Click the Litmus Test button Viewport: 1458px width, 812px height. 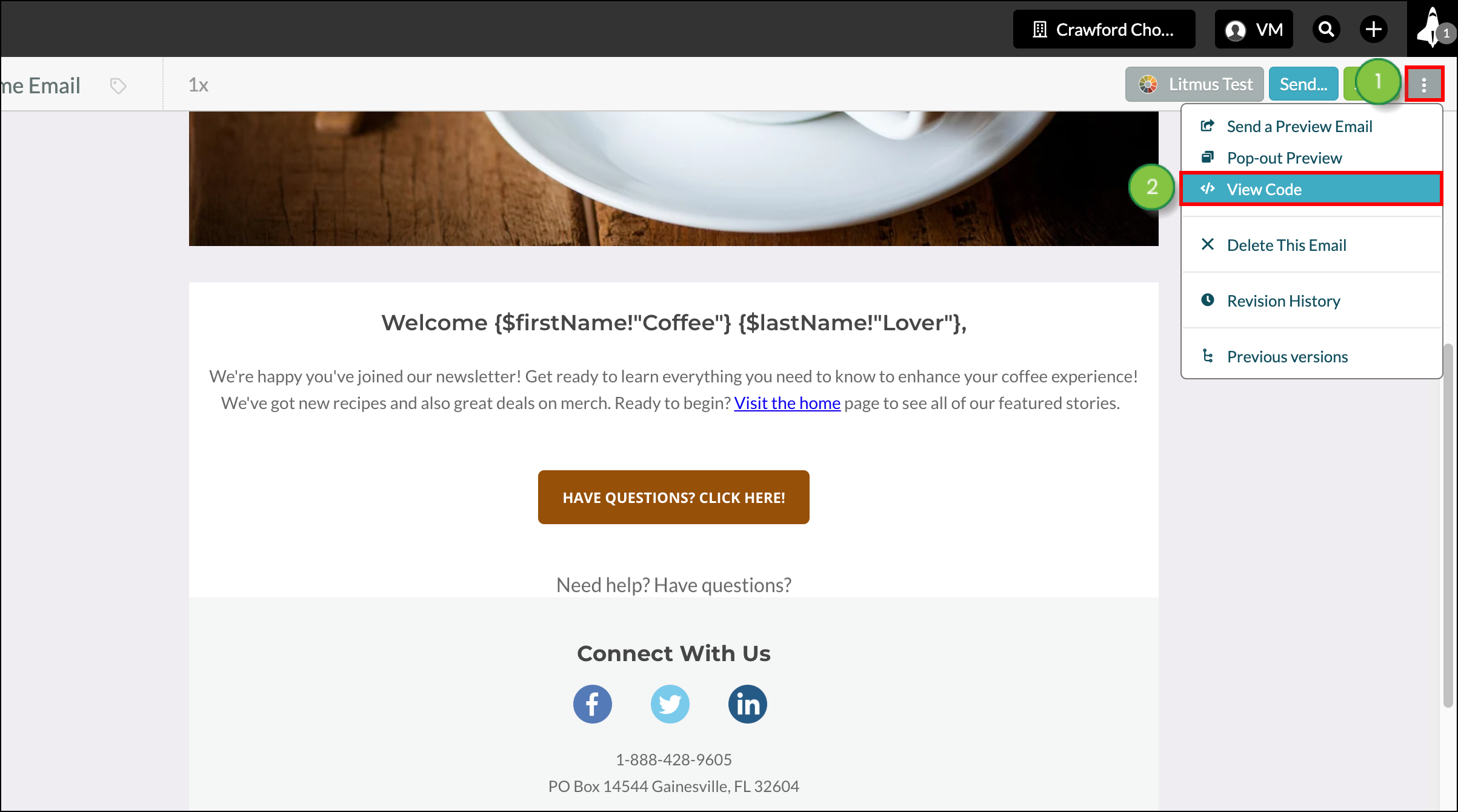tap(1194, 84)
